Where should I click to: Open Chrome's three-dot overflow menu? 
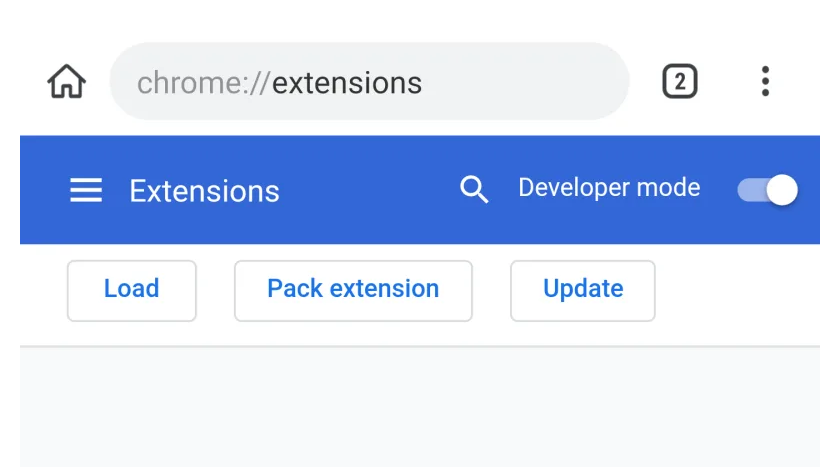point(765,81)
